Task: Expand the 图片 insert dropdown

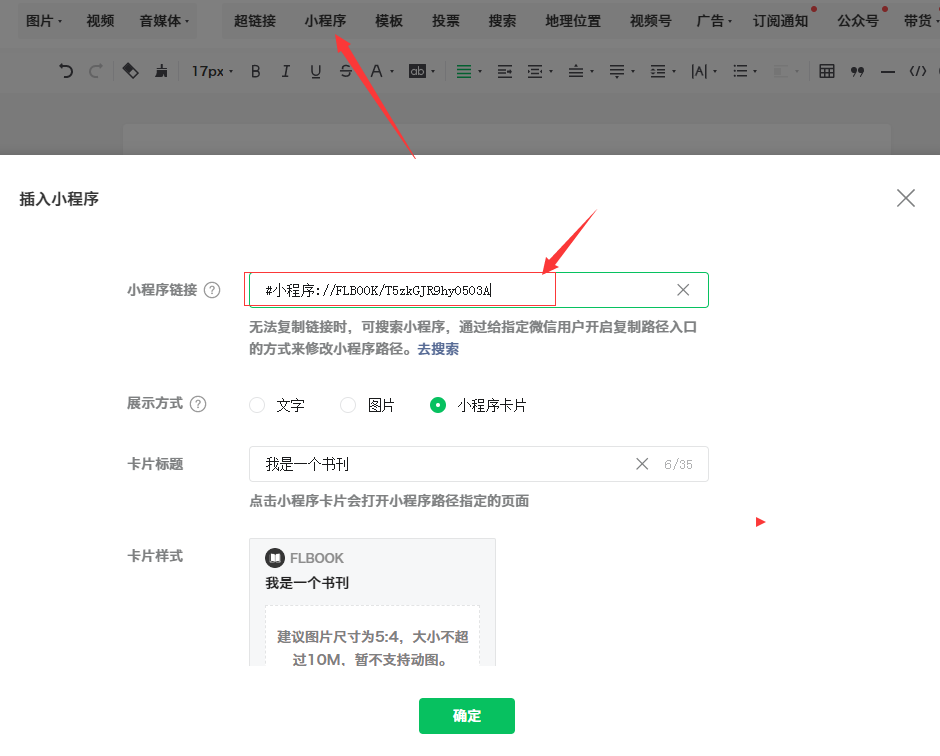Action: [x=44, y=21]
